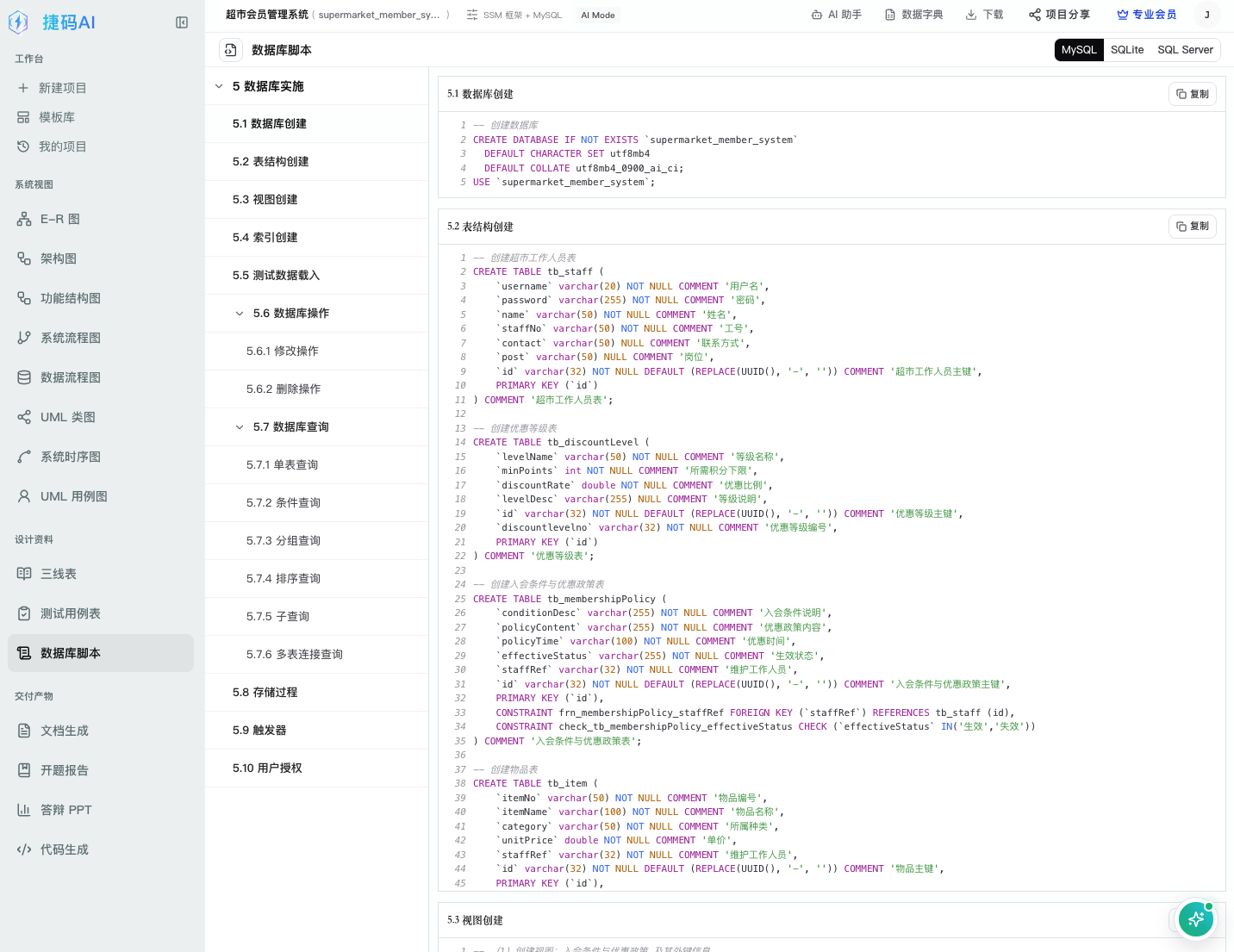Open 测试用例表 page
This screenshot has width=1234, height=952.
coord(101,613)
